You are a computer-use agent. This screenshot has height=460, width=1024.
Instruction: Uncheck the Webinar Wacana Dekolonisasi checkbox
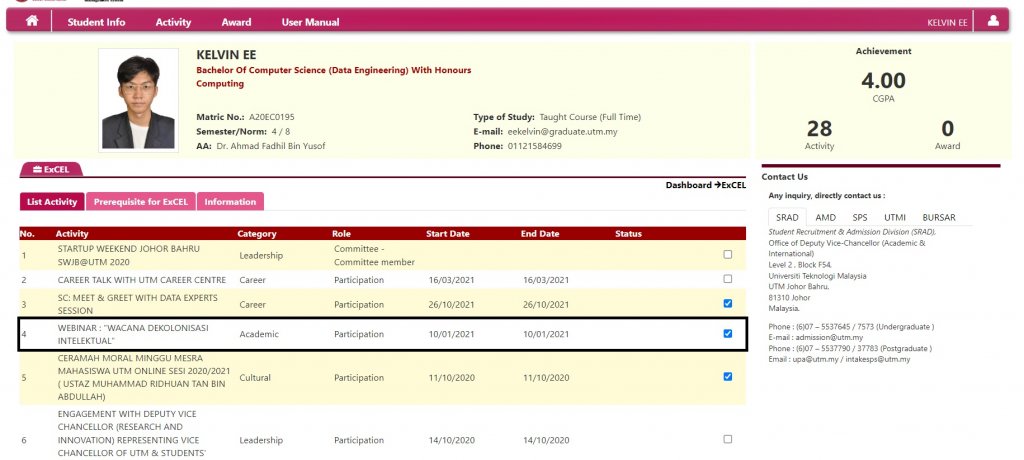pos(727,334)
